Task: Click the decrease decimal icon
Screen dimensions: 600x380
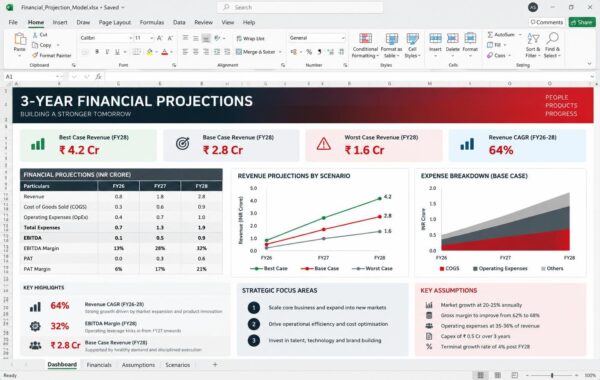Action: click(x=341, y=52)
